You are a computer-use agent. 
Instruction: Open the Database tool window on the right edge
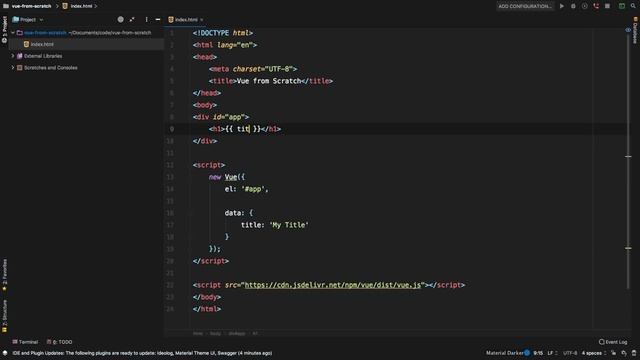(x=635, y=31)
